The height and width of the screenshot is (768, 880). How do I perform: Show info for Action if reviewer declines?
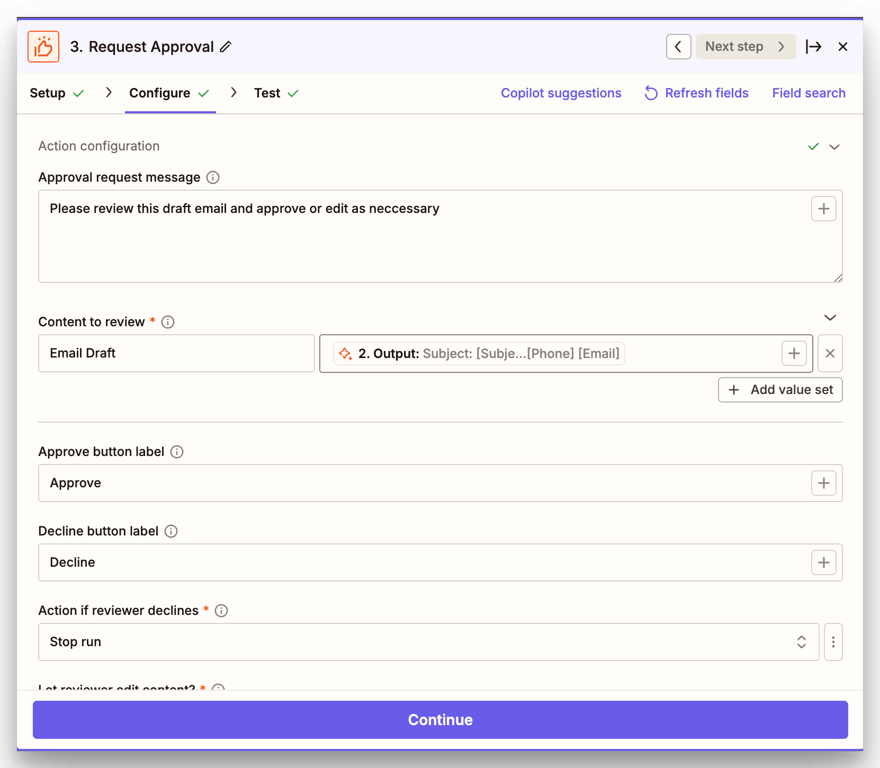pyautogui.click(x=222, y=611)
